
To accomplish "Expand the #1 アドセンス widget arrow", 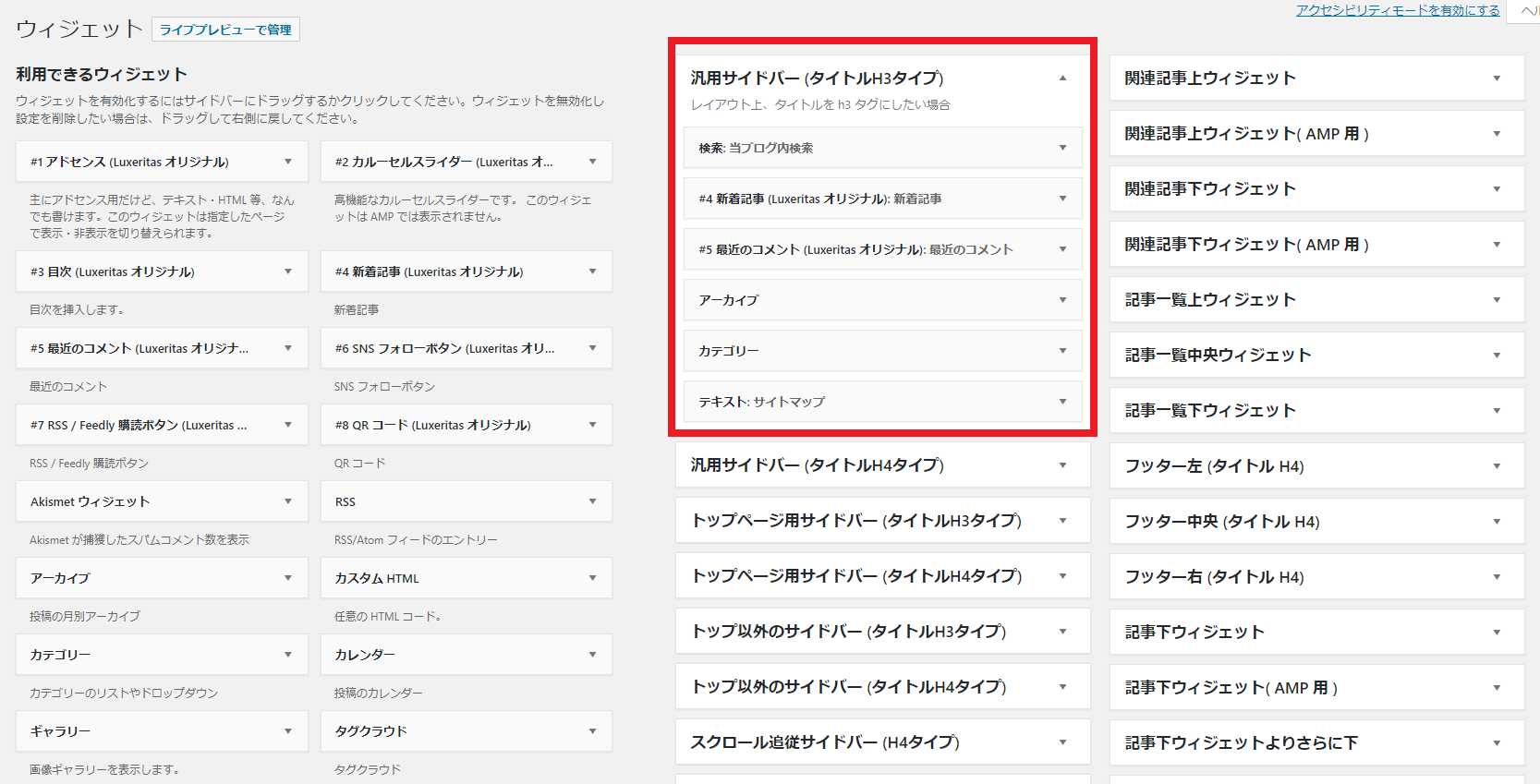I will [x=288, y=162].
